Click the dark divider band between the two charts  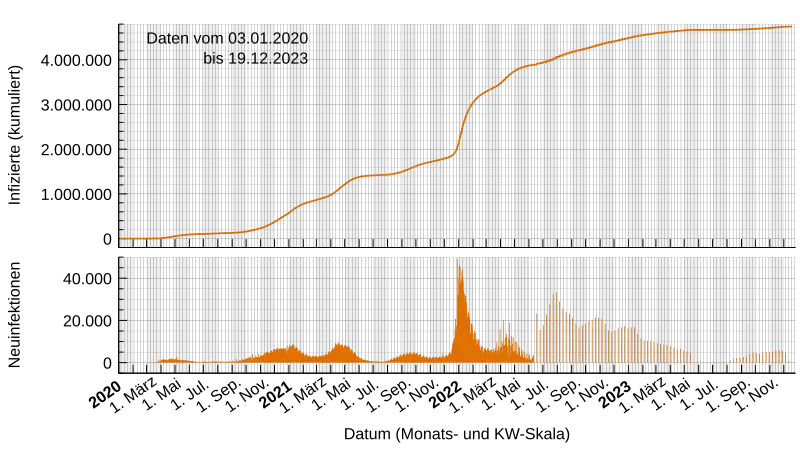[460, 251]
